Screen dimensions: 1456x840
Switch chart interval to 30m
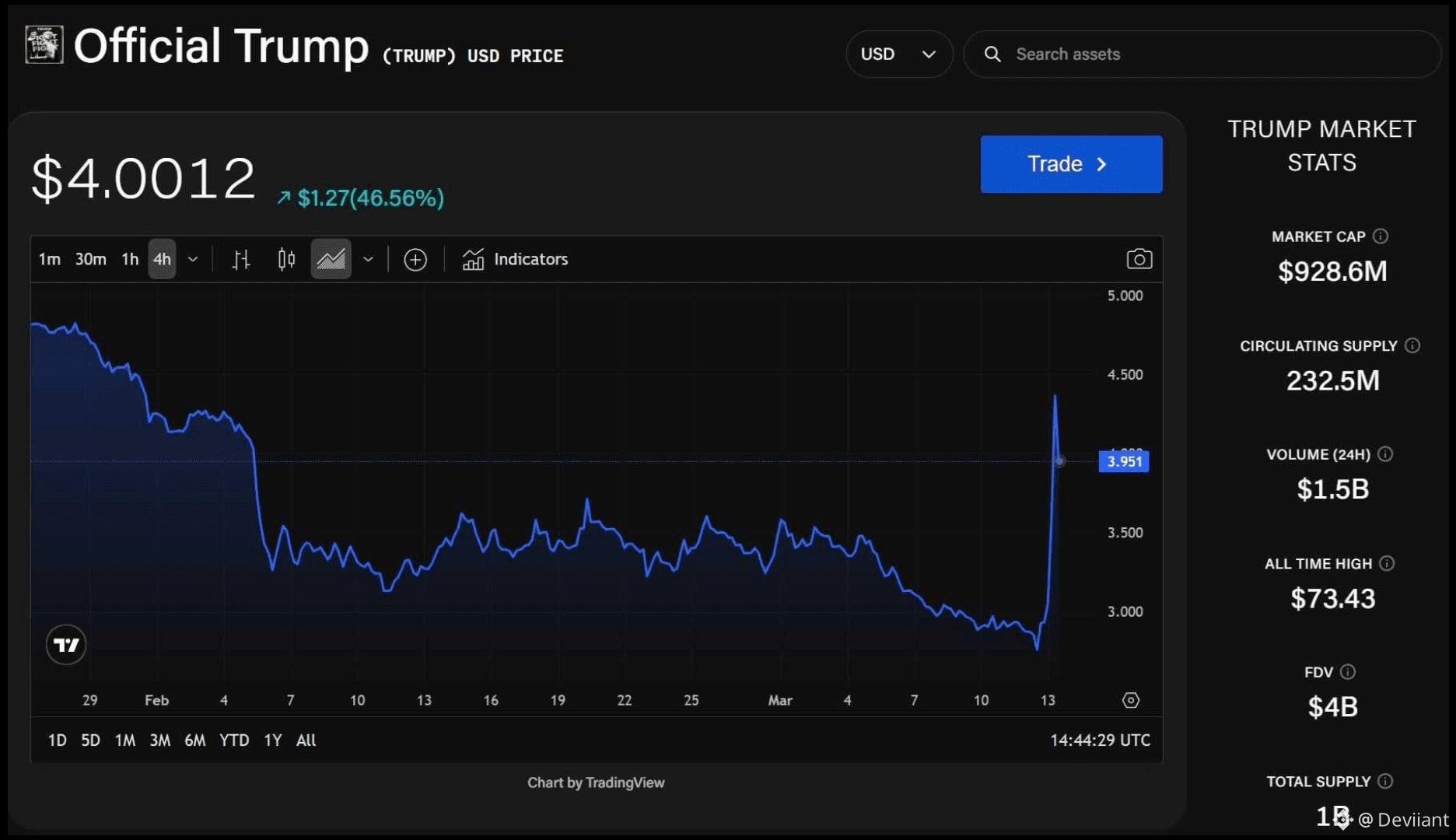click(x=90, y=259)
